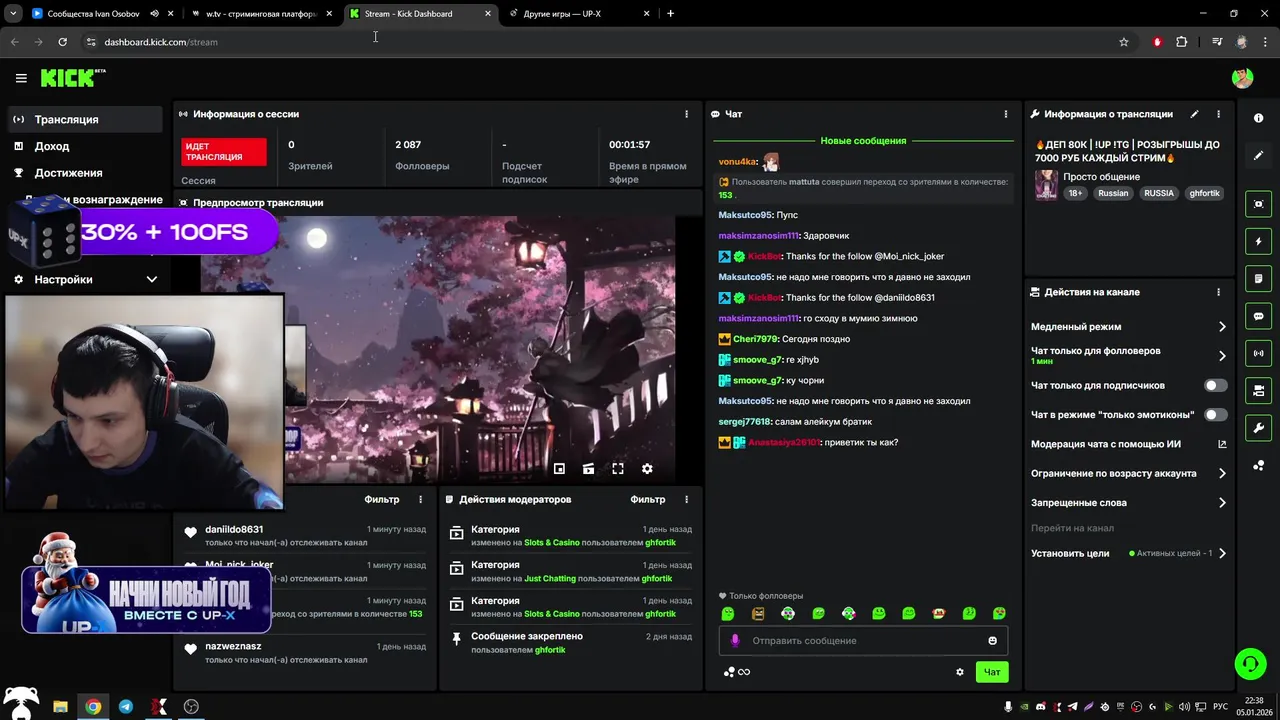Image resolution: width=1280 pixels, height=720 pixels.
Task: Expand Ограничение по возрасту аккаунта
Action: click(1221, 473)
